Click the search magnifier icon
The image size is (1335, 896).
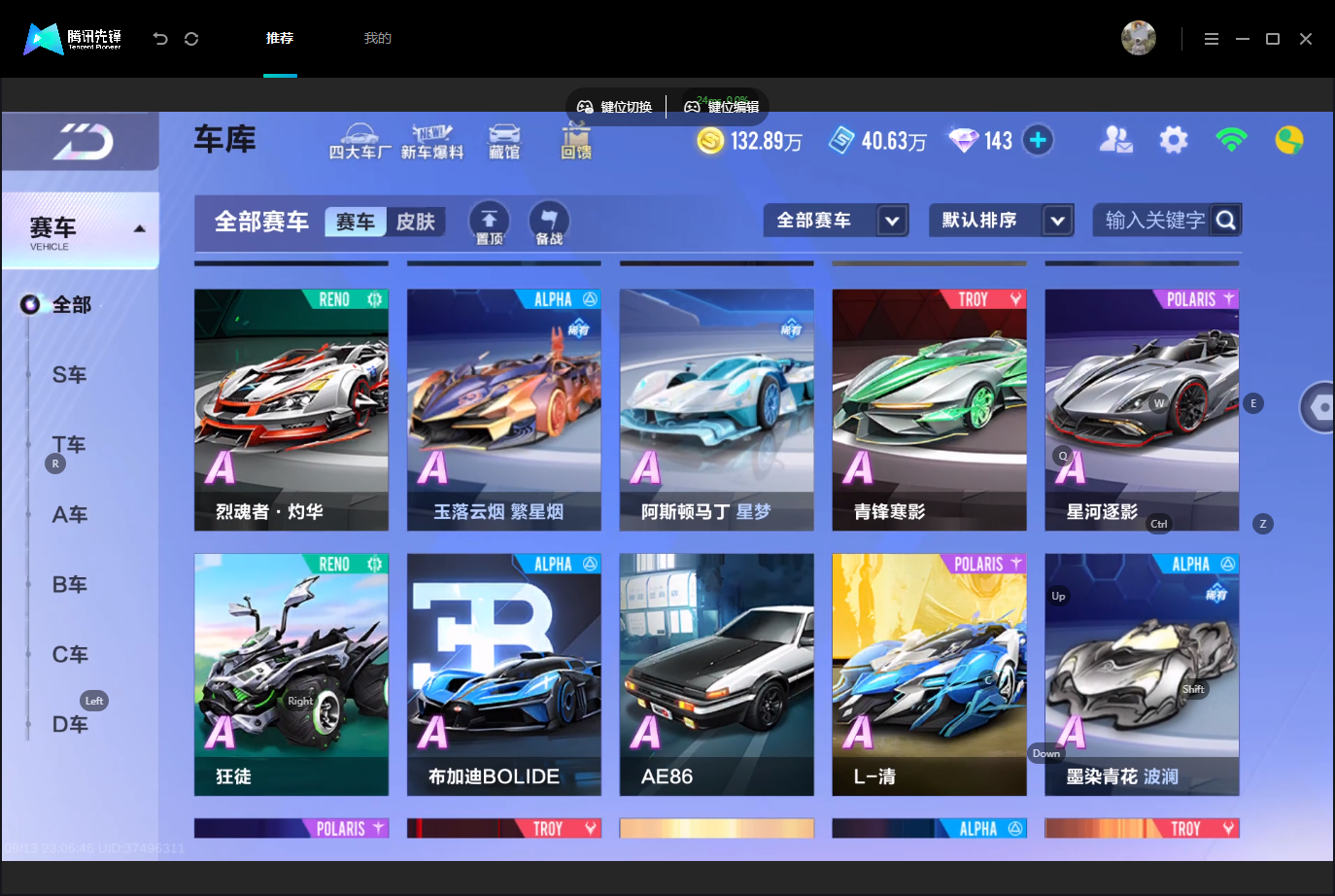point(1226,221)
